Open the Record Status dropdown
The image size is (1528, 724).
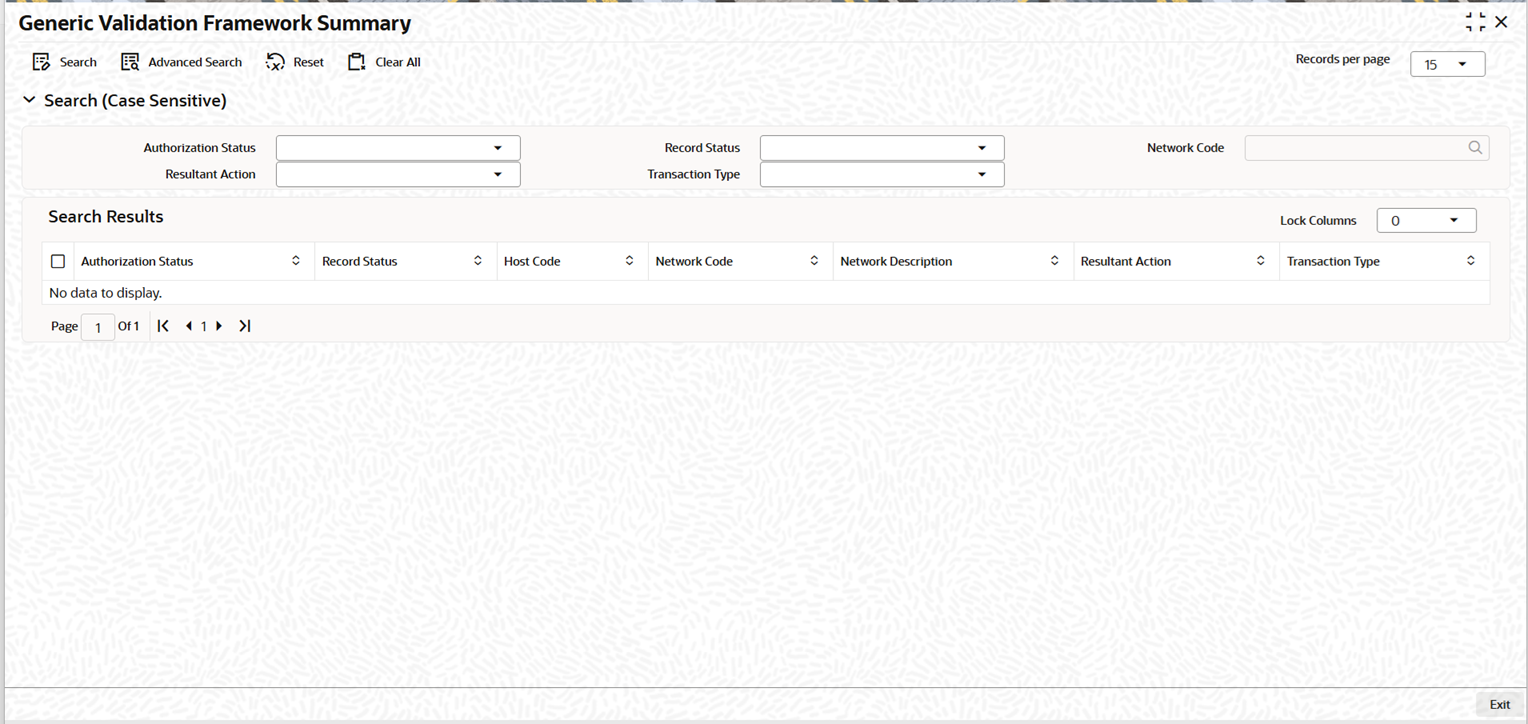coord(882,148)
